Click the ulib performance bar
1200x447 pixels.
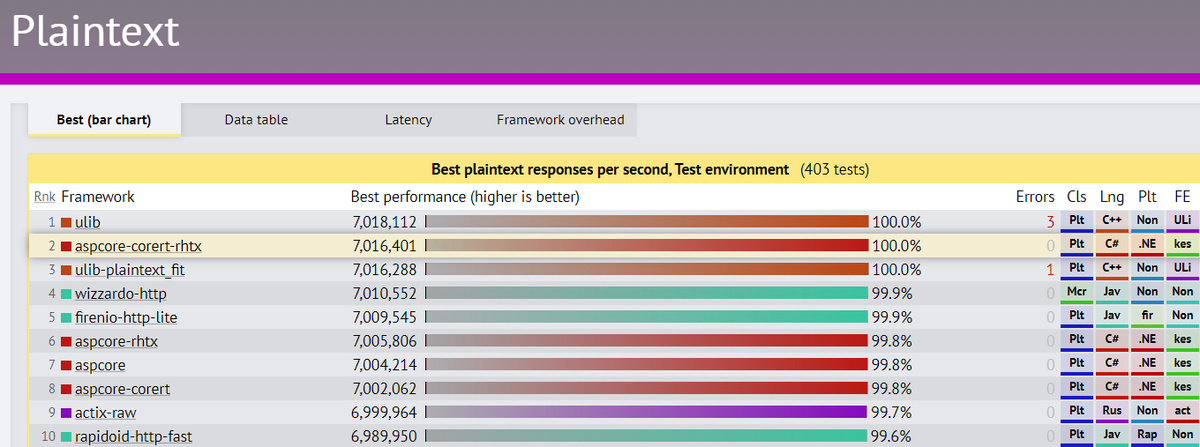click(647, 222)
